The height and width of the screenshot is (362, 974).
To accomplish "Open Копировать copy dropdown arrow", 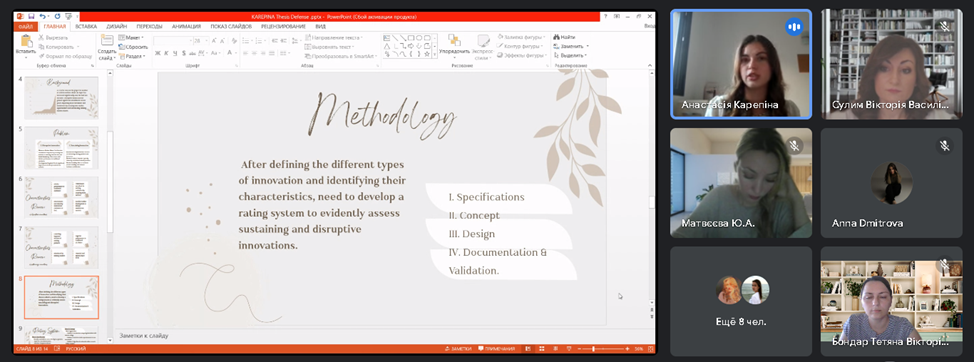I will [x=78, y=47].
